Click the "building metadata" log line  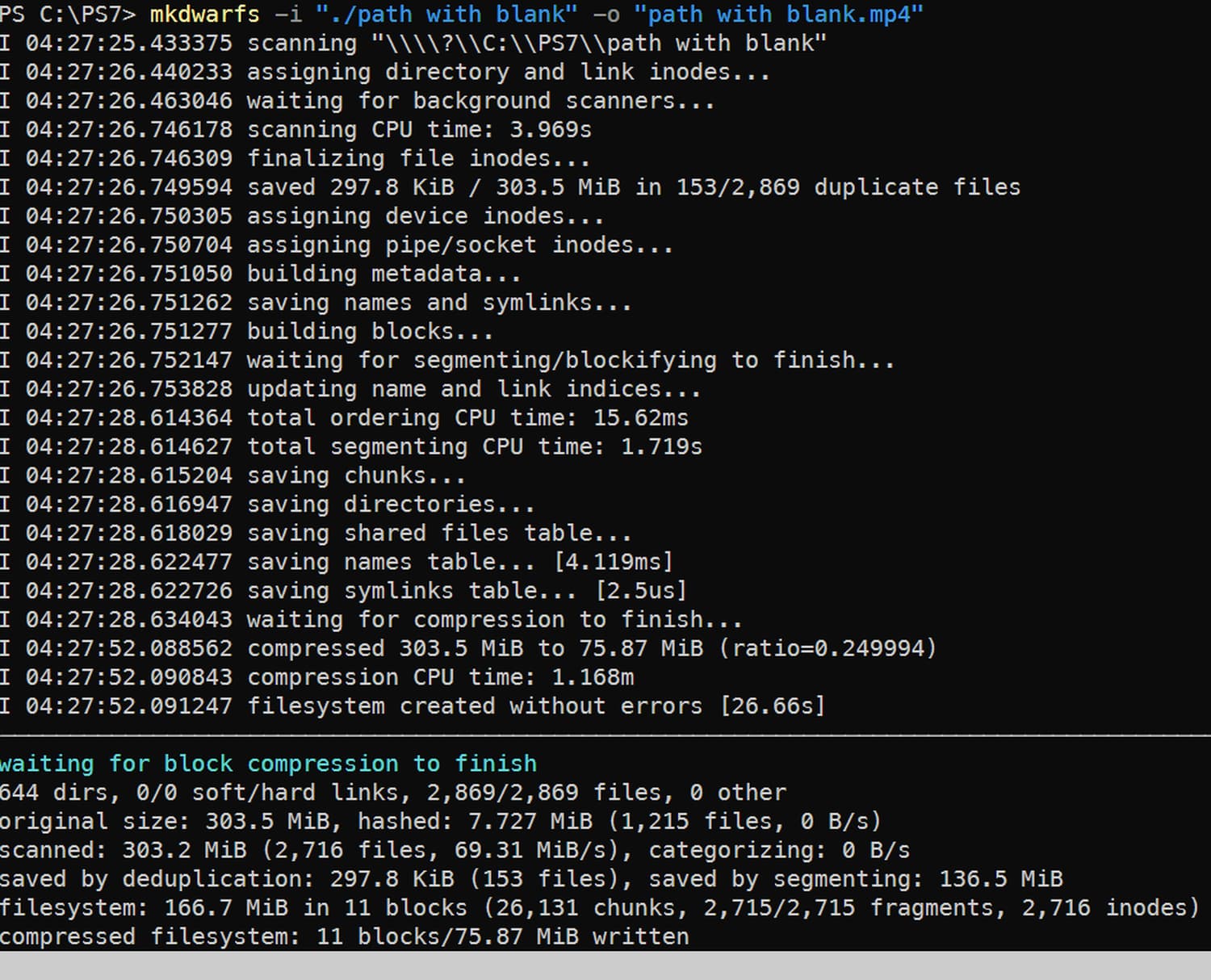pos(383,274)
